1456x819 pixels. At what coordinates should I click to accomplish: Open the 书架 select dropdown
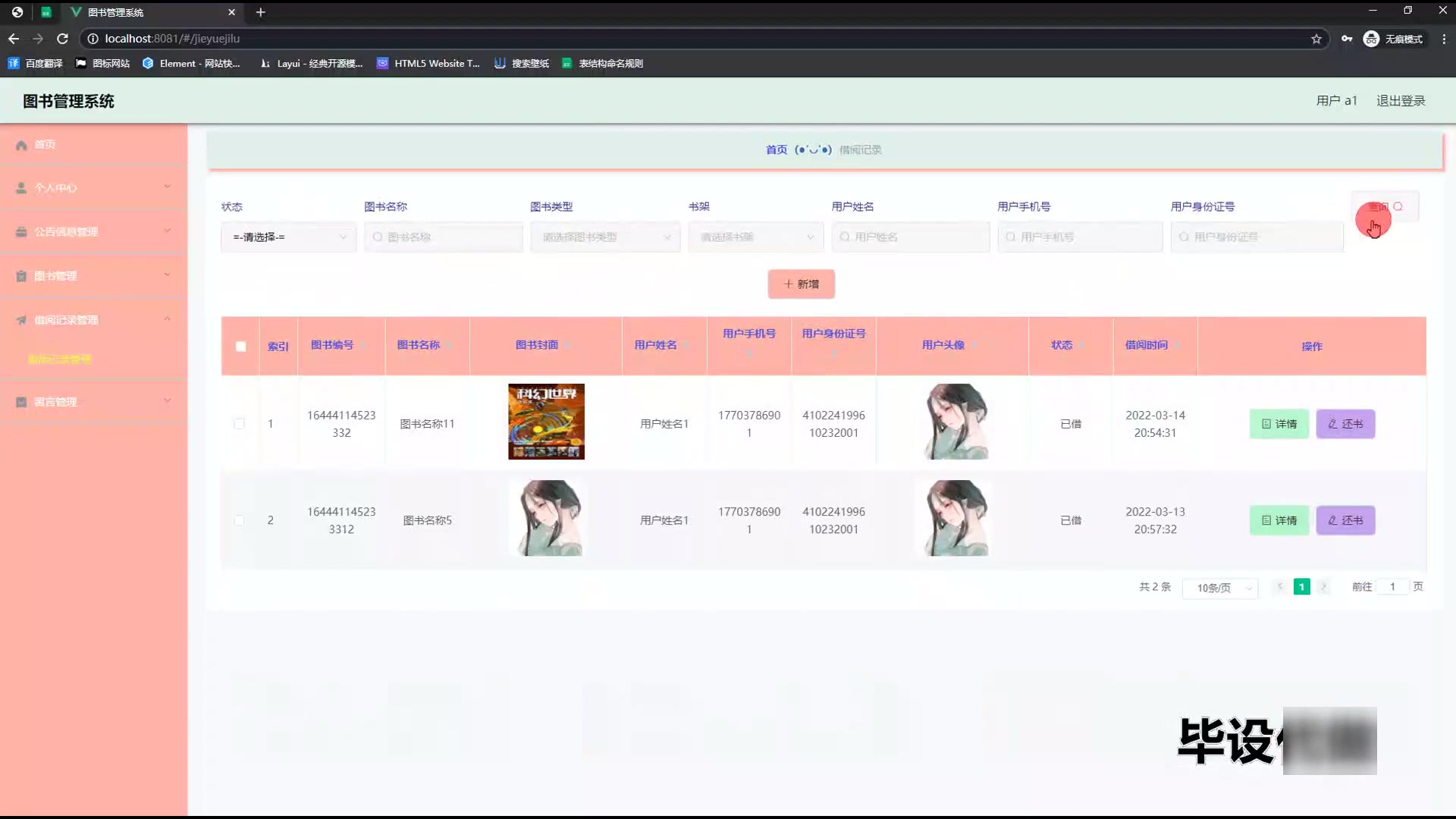pyautogui.click(x=755, y=237)
